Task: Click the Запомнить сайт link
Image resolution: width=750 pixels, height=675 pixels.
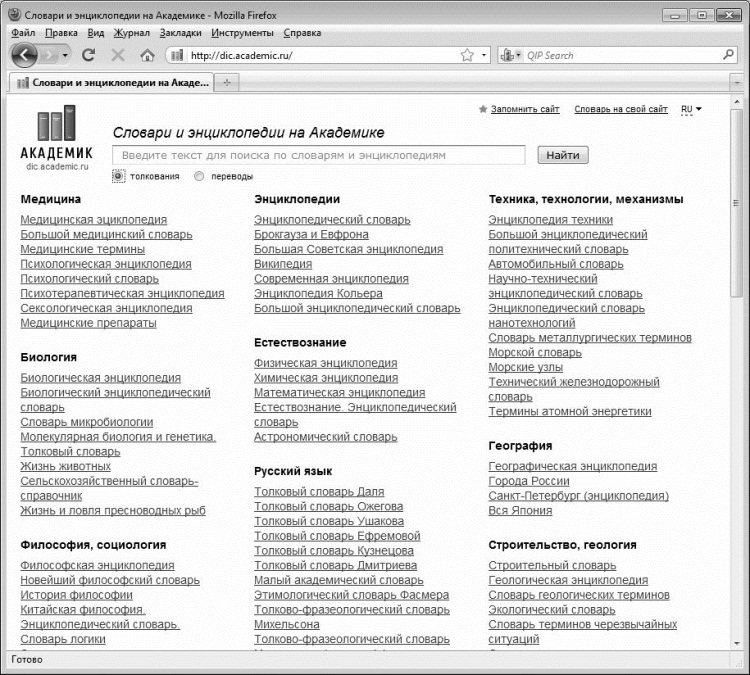Action: (525, 109)
